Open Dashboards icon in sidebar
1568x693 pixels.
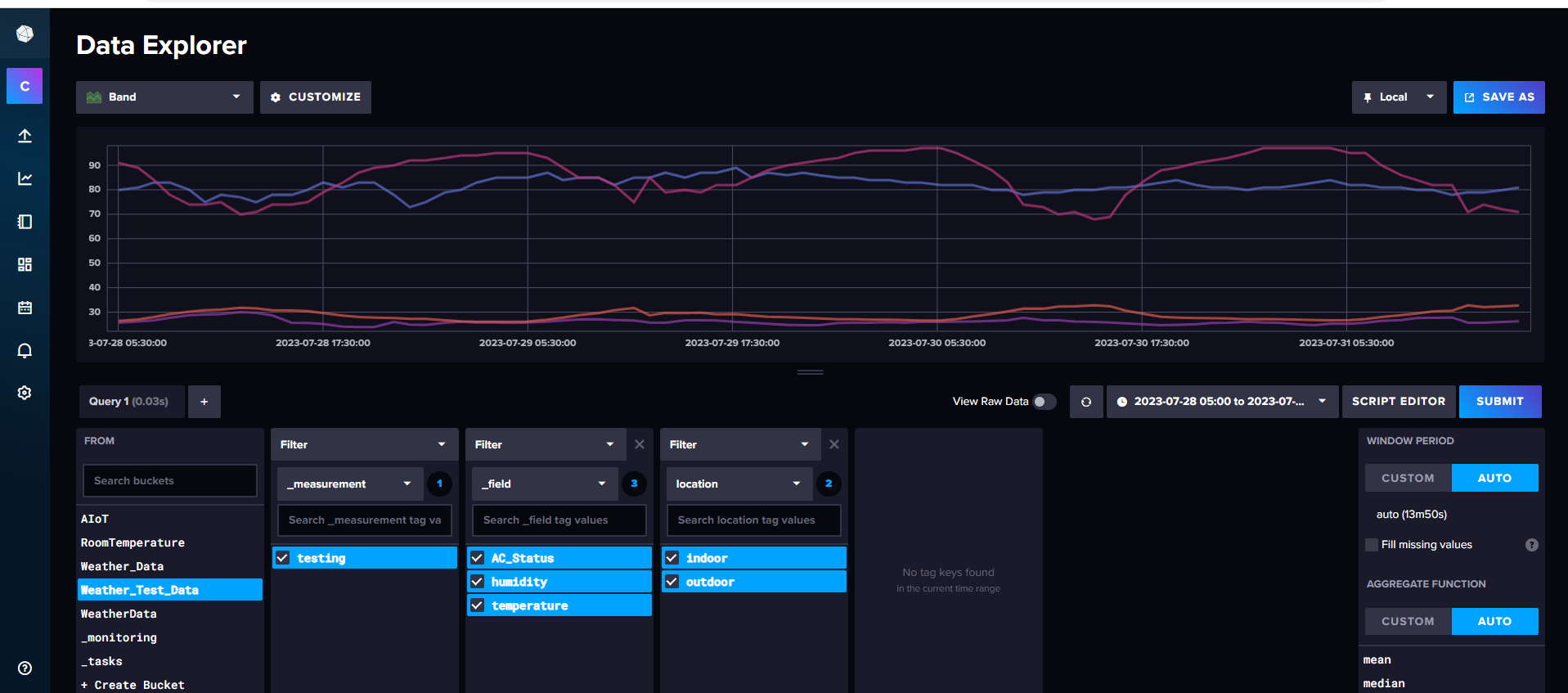(x=25, y=264)
